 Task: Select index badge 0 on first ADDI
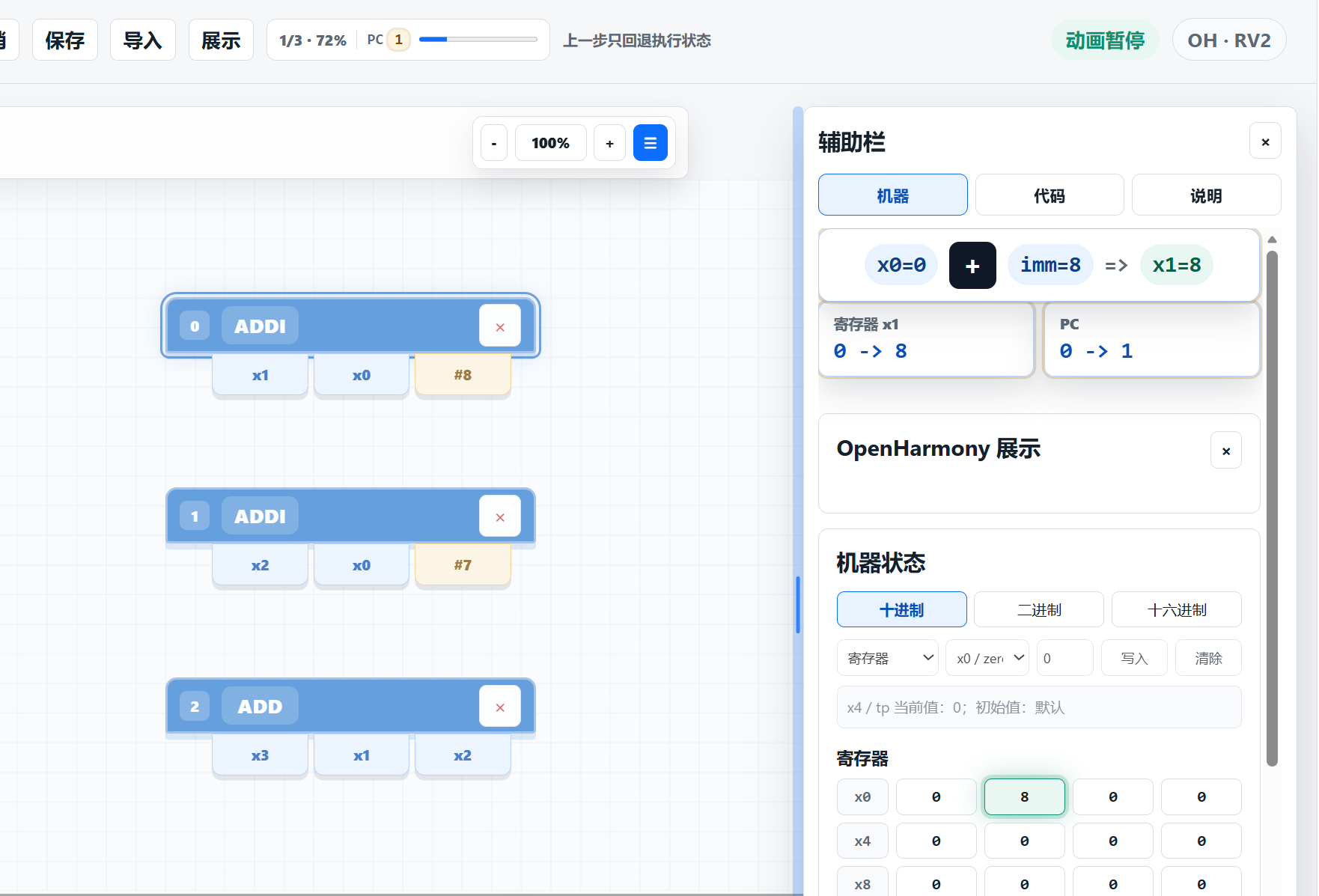pyautogui.click(x=195, y=326)
